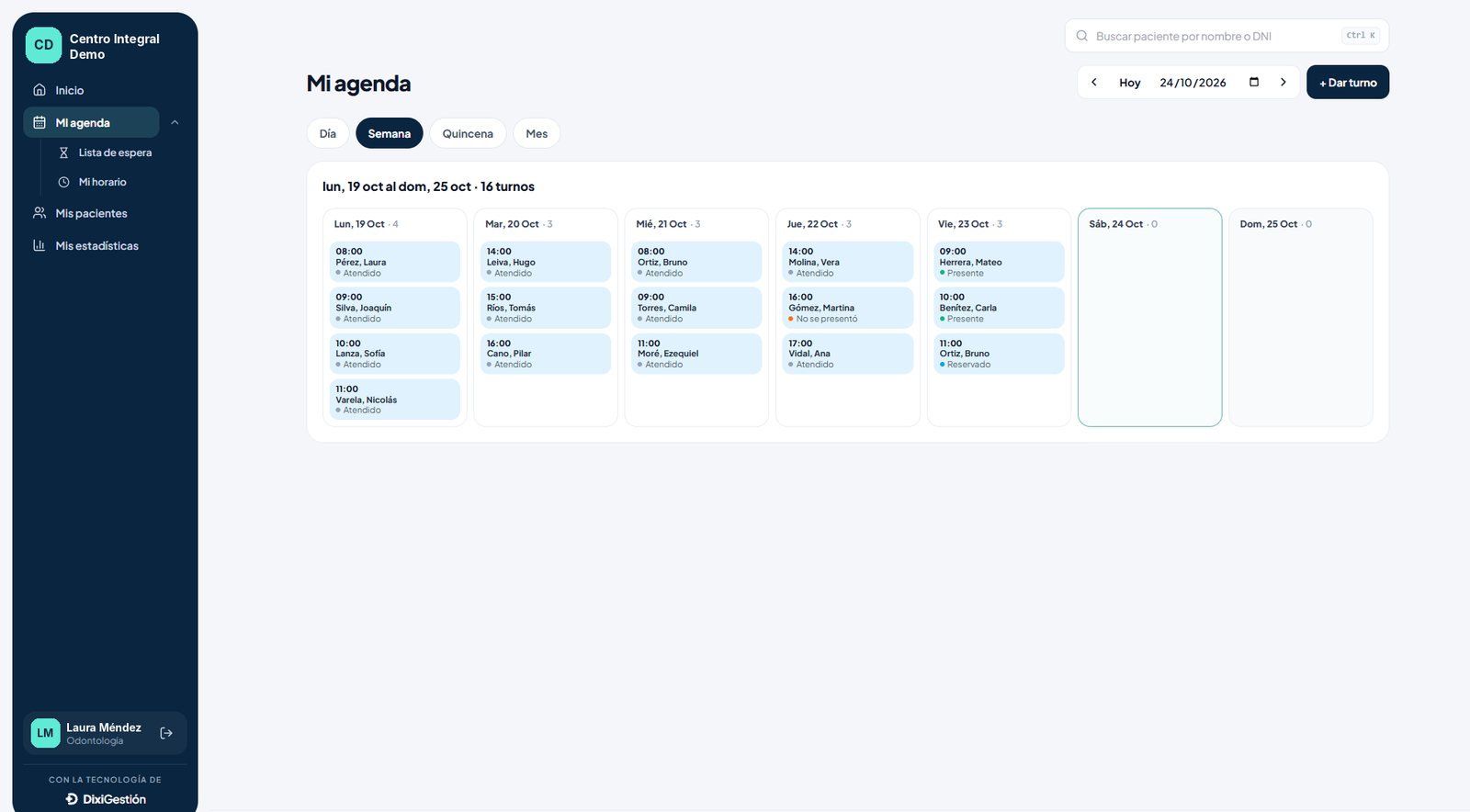Collapse the Mi agenda submenu chevron
1470x812 pixels.
click(175, 122)
